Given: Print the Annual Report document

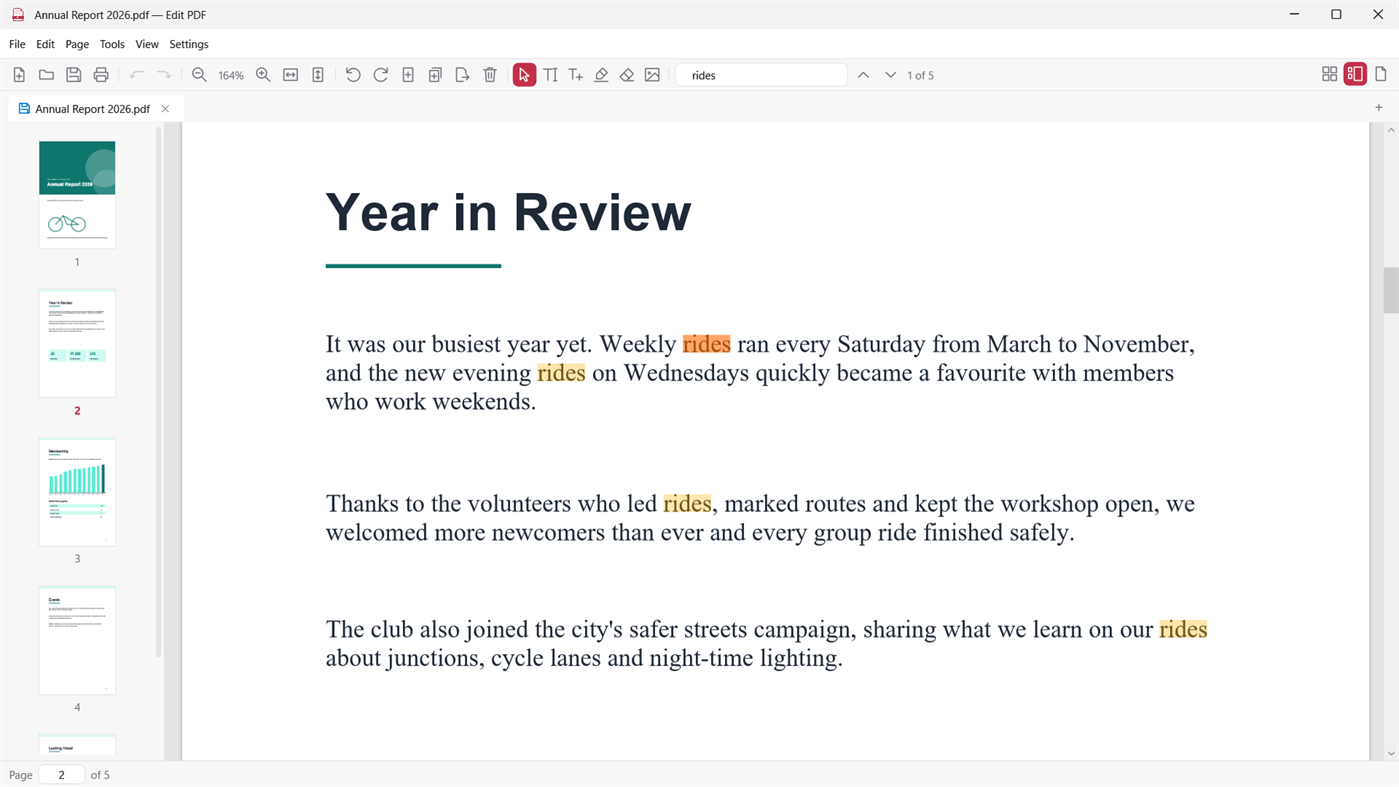Looking at the screenshot, I should click(101, 75).
